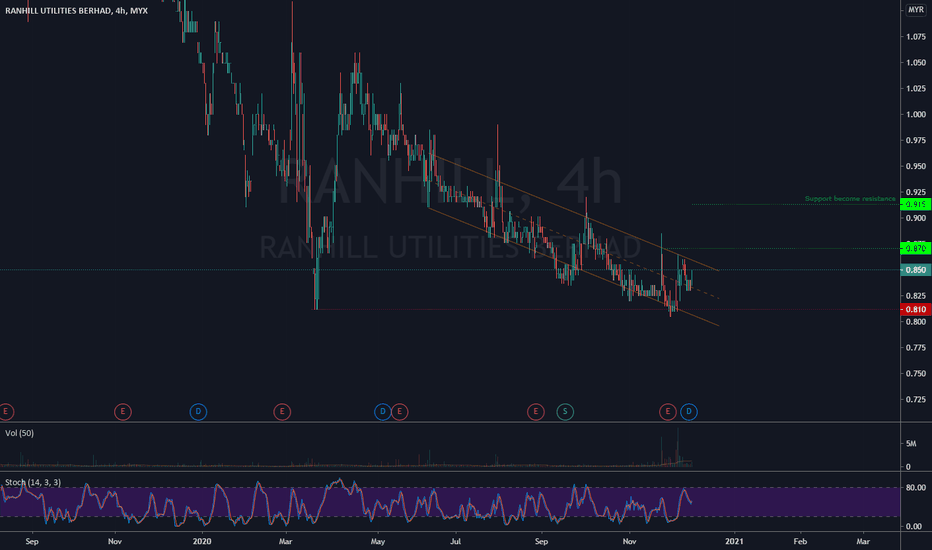Open the dividend marker above the May label
The image size is (932, 550).
[x=383, y=411]
